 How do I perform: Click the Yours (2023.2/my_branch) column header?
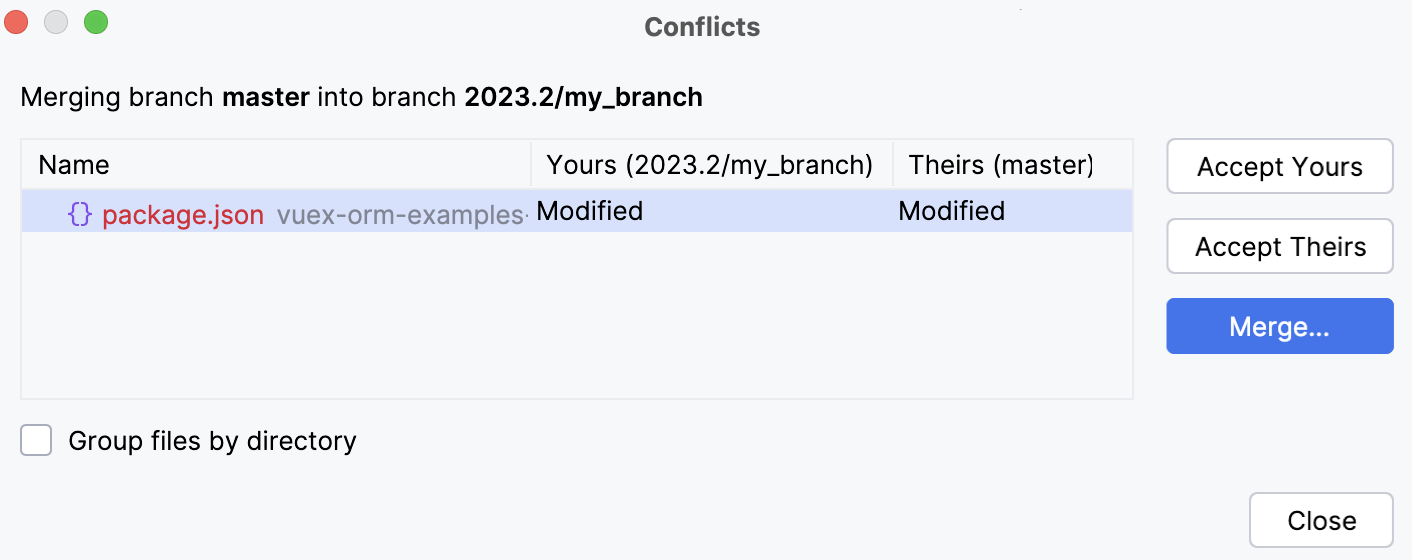710,165
